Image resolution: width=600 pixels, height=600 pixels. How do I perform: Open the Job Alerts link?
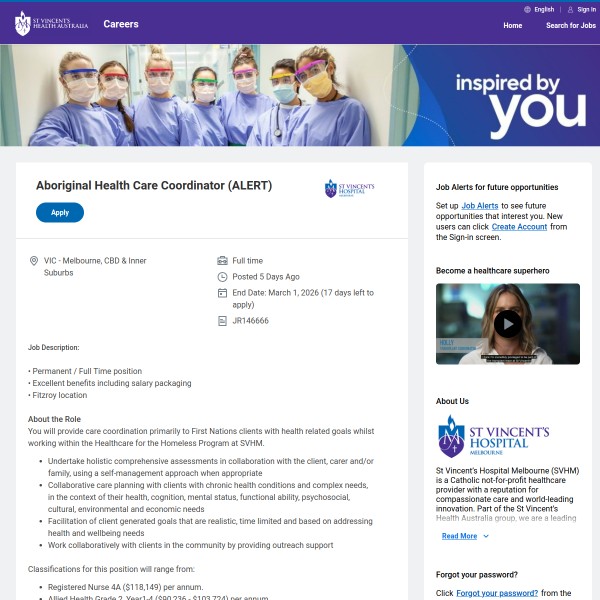(x=479, y=205)
